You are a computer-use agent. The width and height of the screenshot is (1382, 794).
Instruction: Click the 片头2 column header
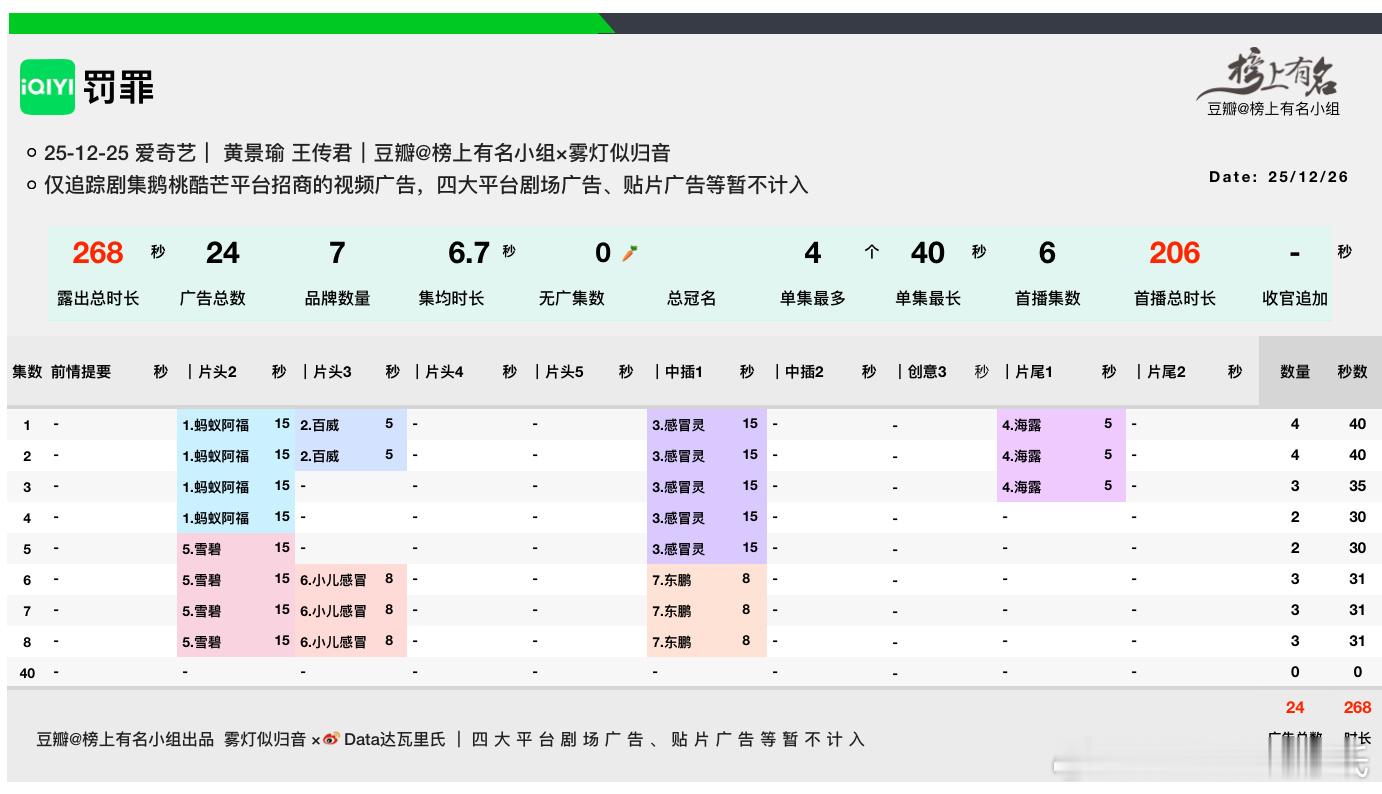click(217, 372)
